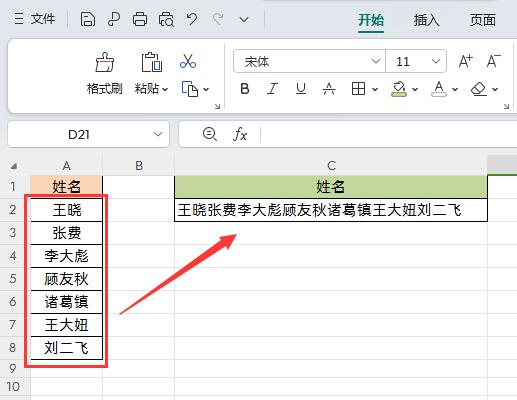This screenshot has width=517, height=400.
Task: Click the Save icon in quick toolbar
Action: pos(88,19)
